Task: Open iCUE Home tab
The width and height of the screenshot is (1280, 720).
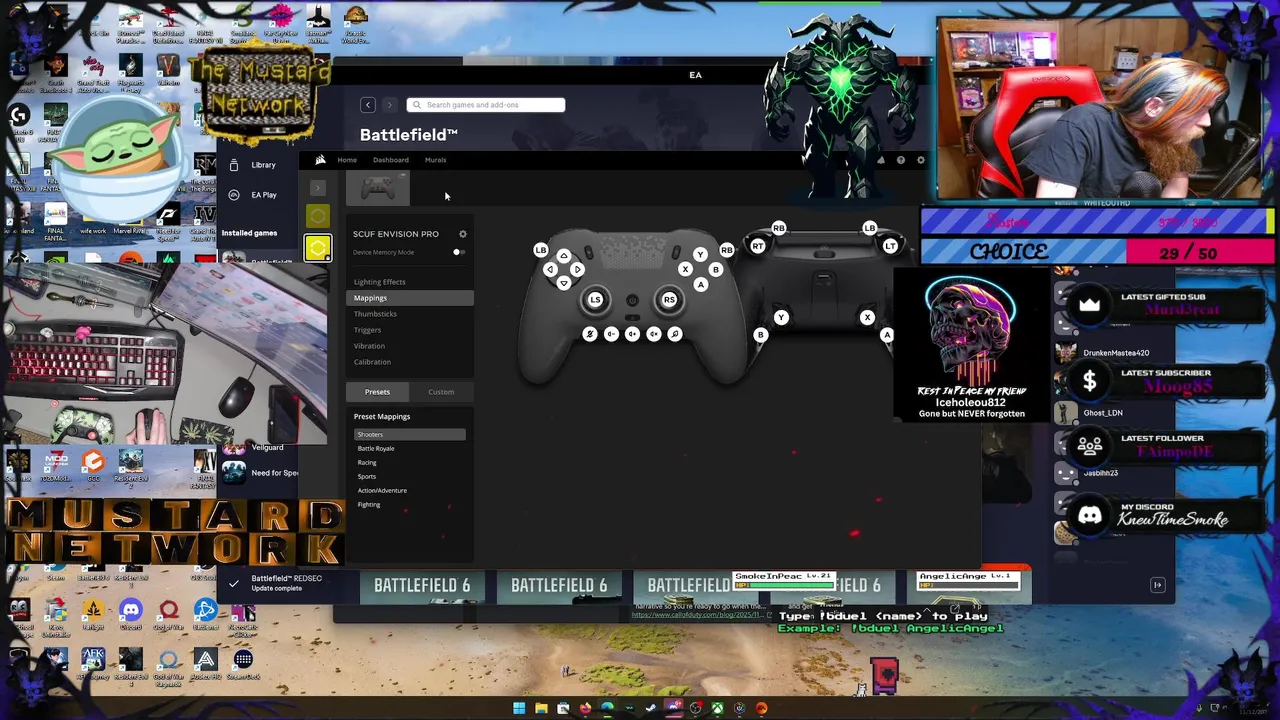Action: [347, 160]
